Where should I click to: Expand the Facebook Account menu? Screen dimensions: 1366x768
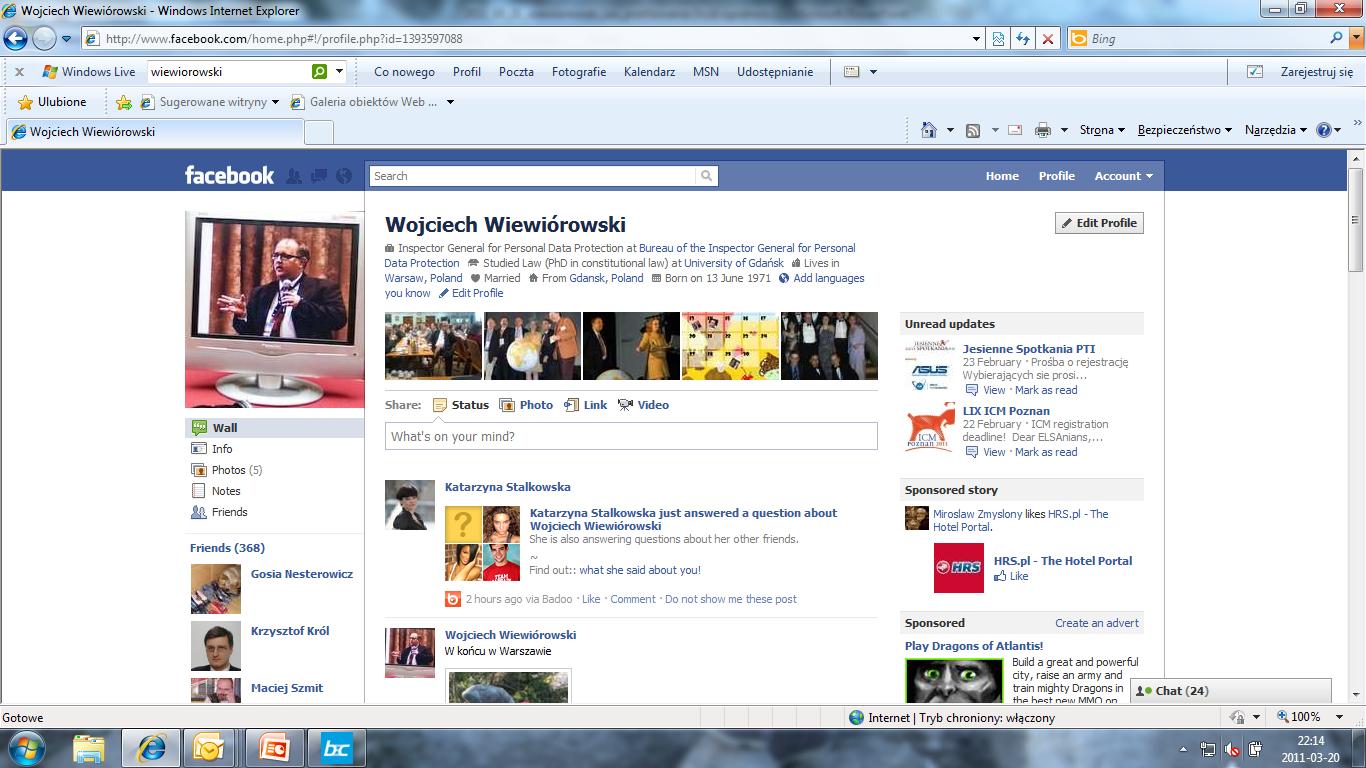[x=1123, y=176]
